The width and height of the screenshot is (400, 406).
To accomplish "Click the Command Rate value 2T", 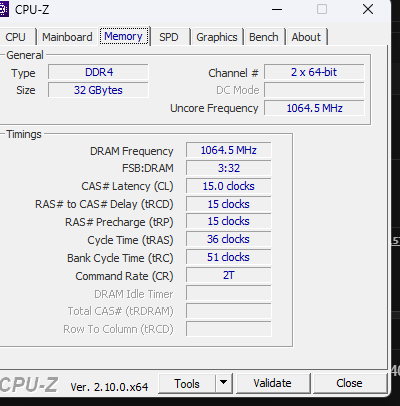I will (229, 275).
